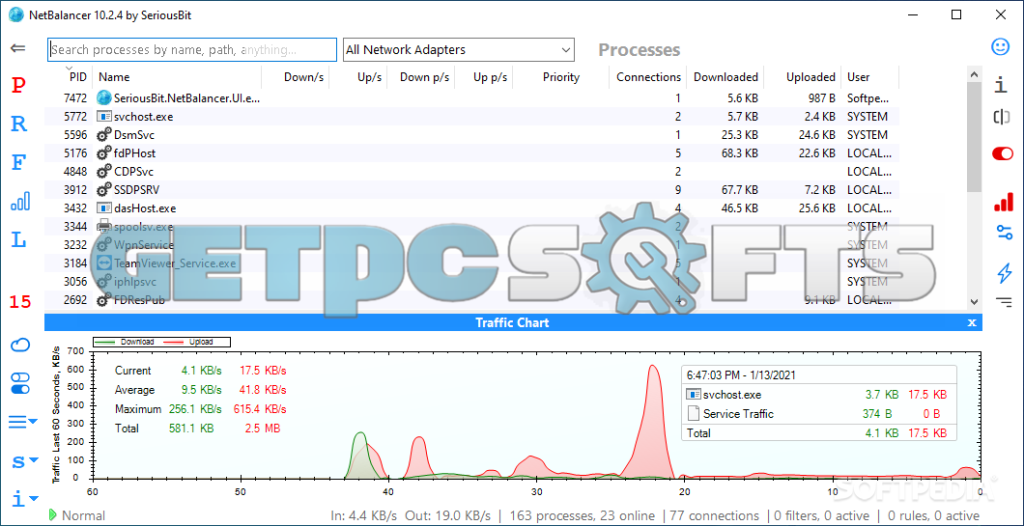The width and height of the screenshot is (1024, 526).
Task: Sort by Down/s column header
Action: (x=304, y=77)
